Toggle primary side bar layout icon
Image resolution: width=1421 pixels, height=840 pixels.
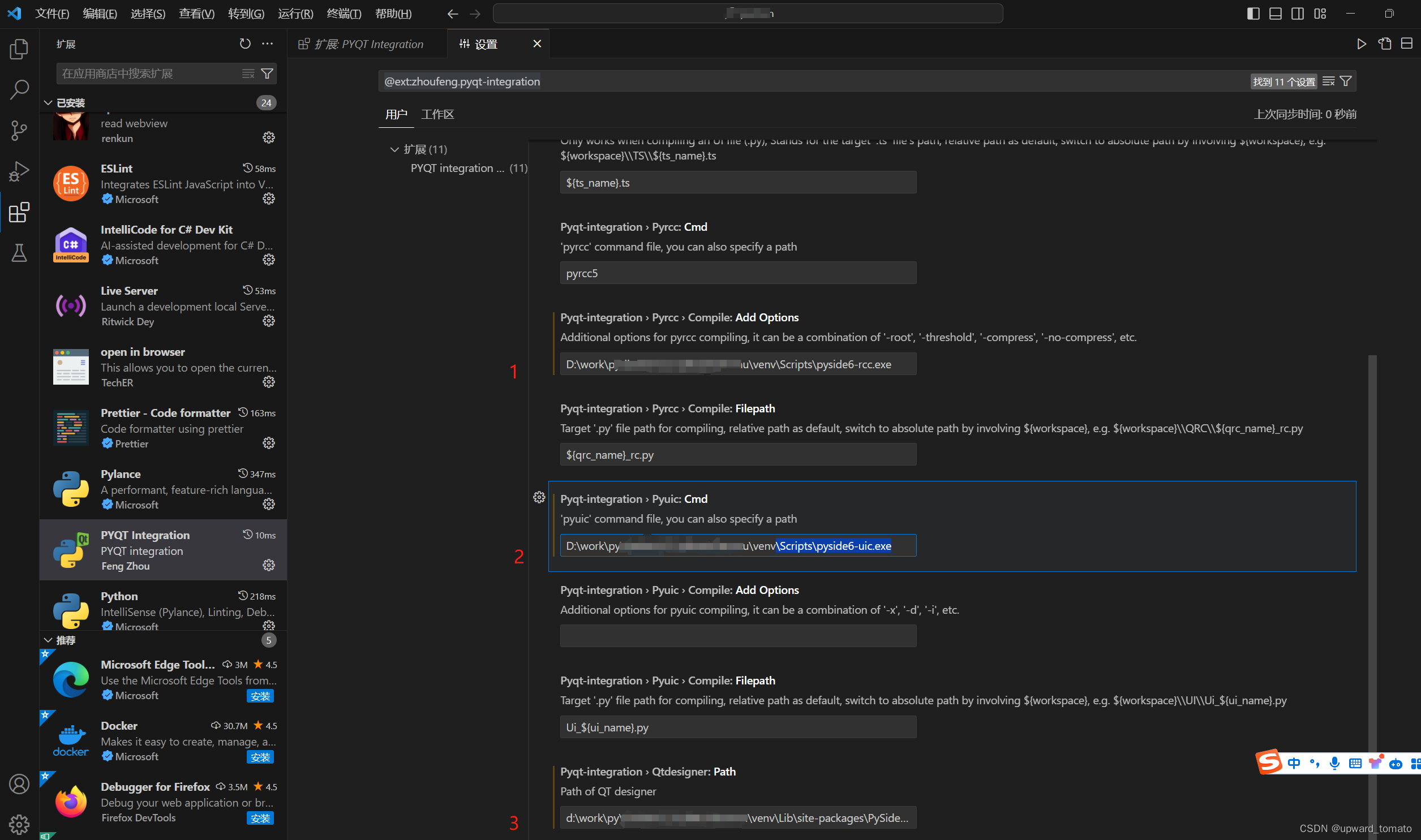point(1253,14)
